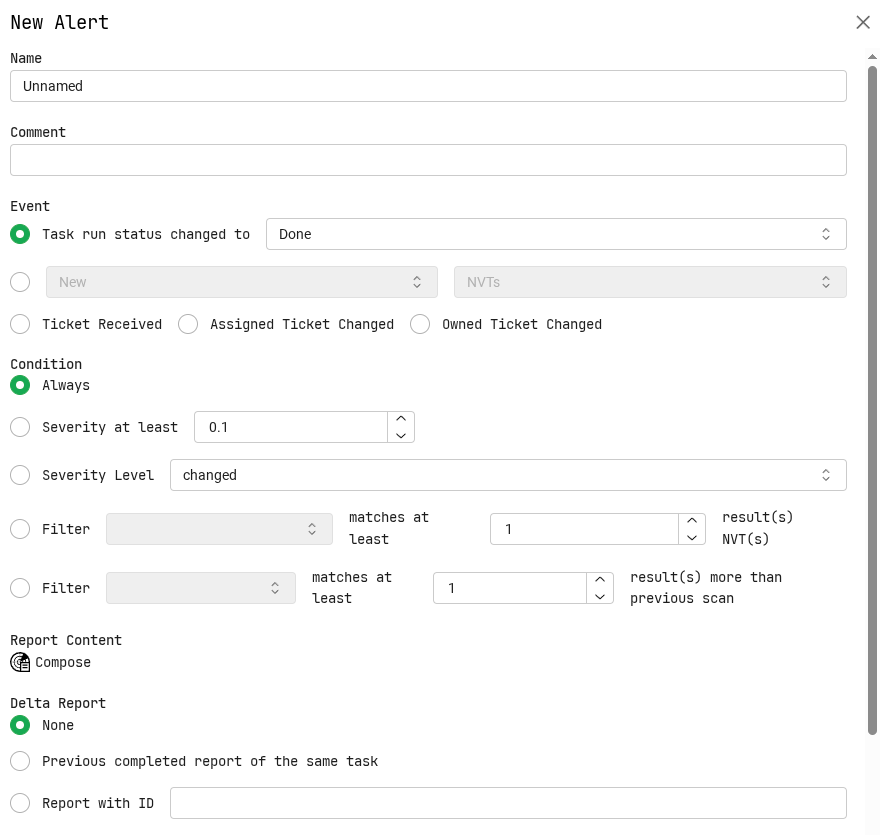Choose the Severity at least condition
Image resolution: width=892 pixels, height=835 pixels.
(20, 427)
